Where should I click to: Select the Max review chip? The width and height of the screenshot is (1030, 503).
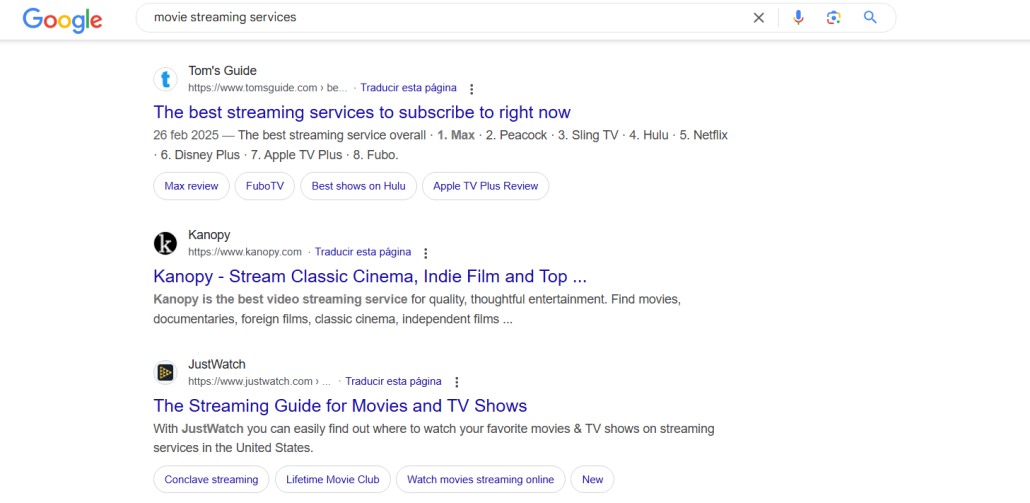click(191, 186)
